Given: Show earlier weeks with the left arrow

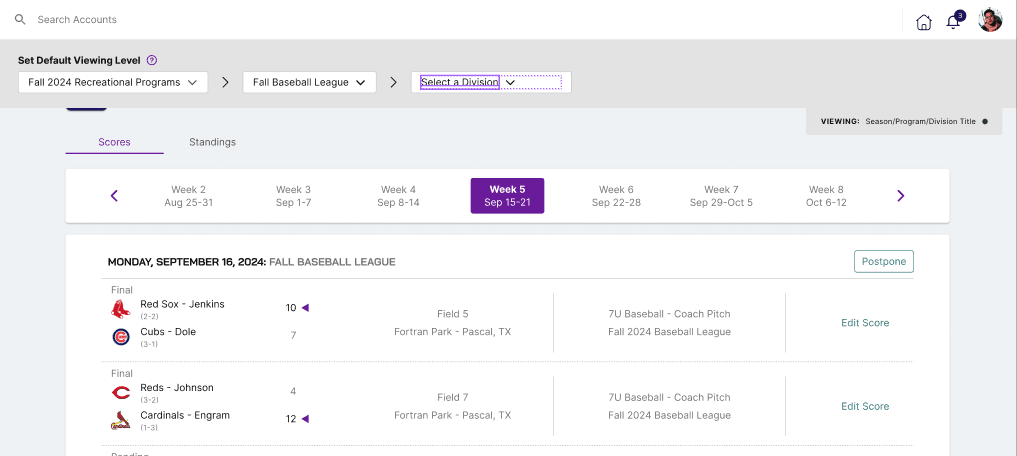Looking at the screenshot, I should [114, 195].
